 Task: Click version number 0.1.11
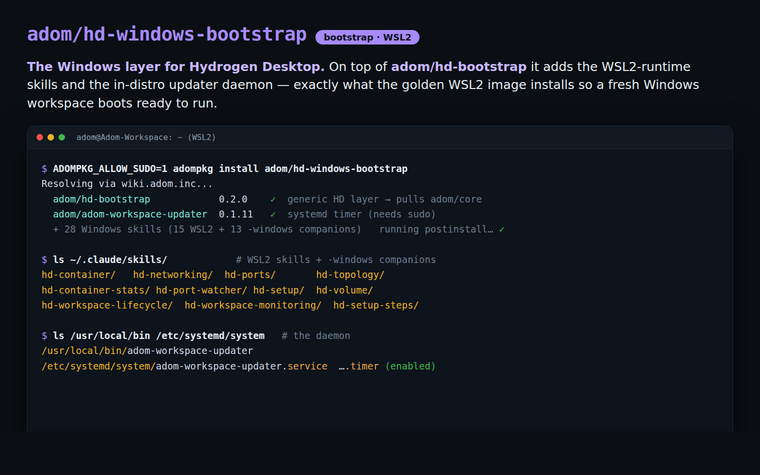pos(236,214)
